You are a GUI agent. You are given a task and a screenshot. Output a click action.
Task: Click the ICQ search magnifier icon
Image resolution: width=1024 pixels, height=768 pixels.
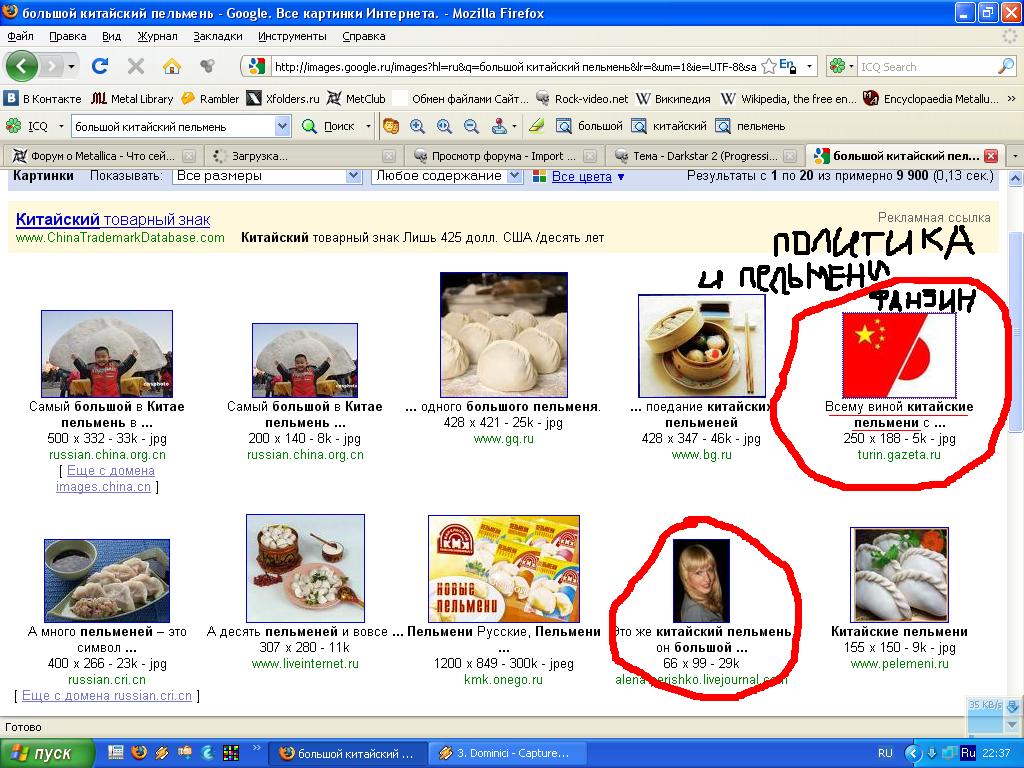pos(1006,66)
